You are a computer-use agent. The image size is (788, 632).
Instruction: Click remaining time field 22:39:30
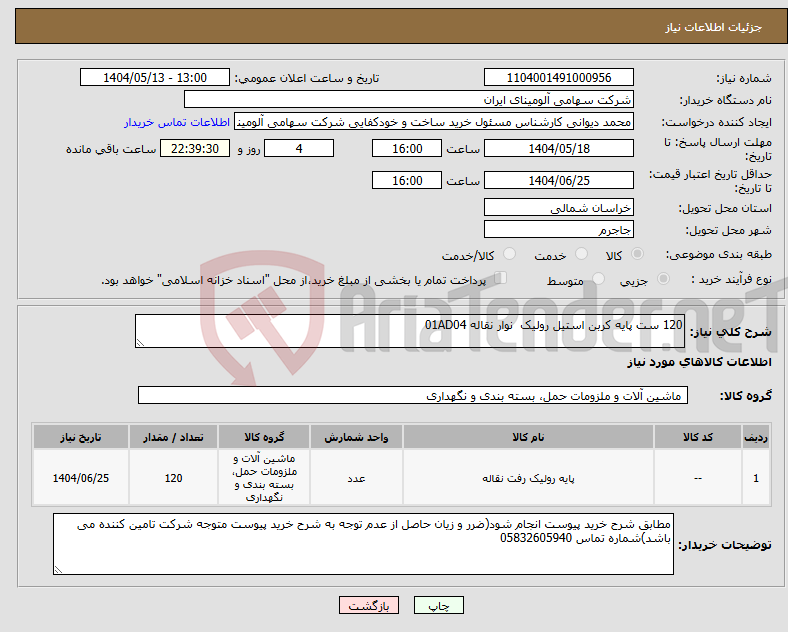[x=195, y=149]
